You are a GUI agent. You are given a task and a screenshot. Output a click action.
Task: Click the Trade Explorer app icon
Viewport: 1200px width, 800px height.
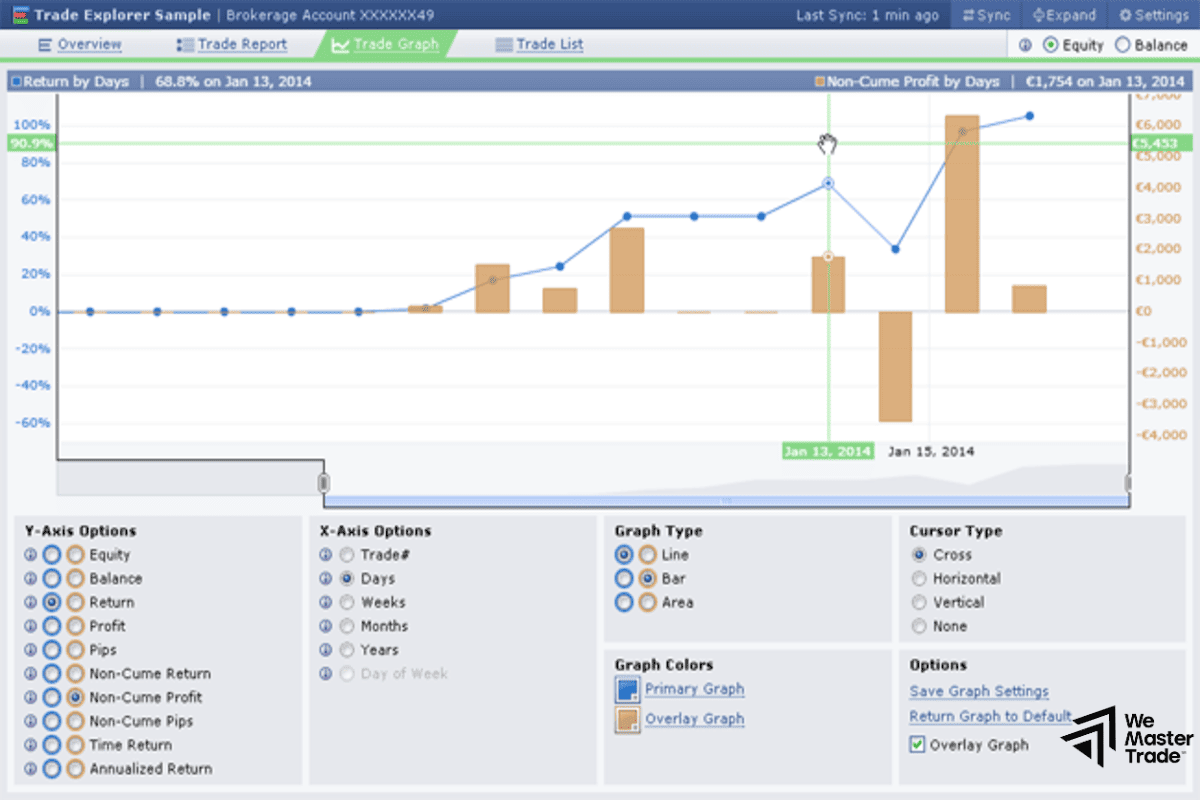(x=19, y=15)
